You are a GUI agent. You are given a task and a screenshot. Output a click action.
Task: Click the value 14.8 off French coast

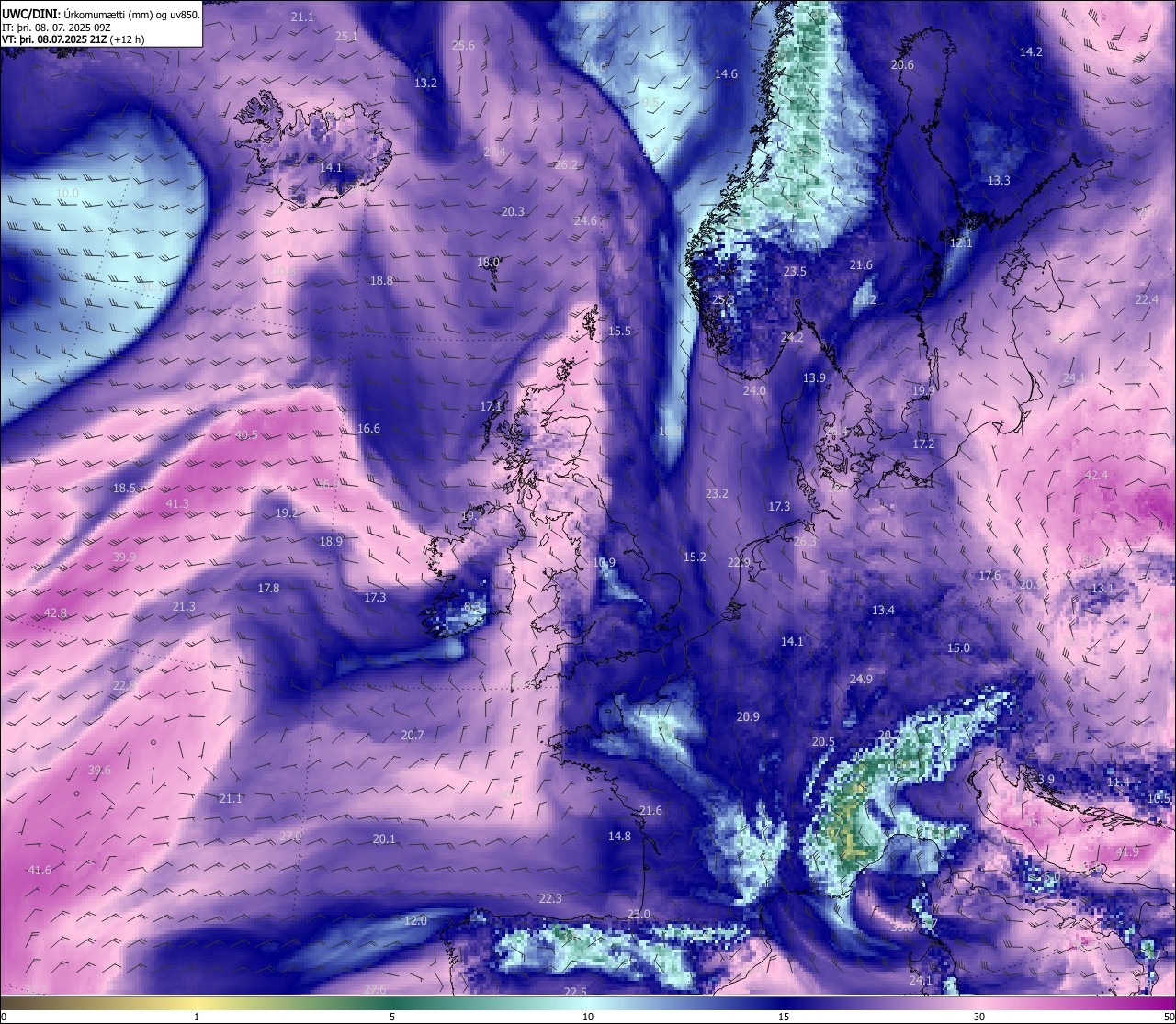[619, 836]
